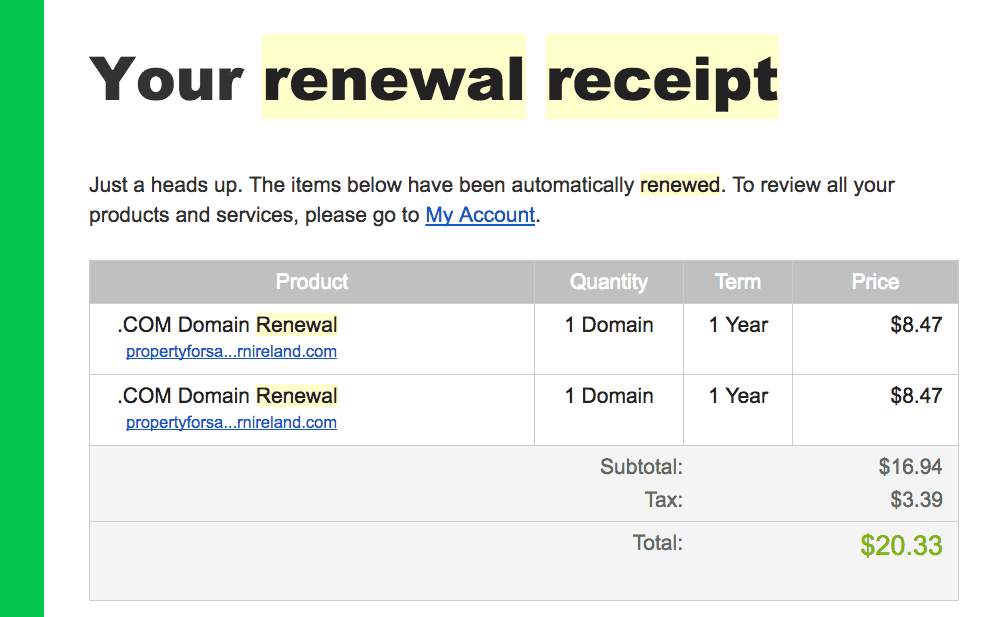Viewport: 999px width, 617px height.
Task: Click the '1 Year' term in the second row
Action: coord(738,396)
